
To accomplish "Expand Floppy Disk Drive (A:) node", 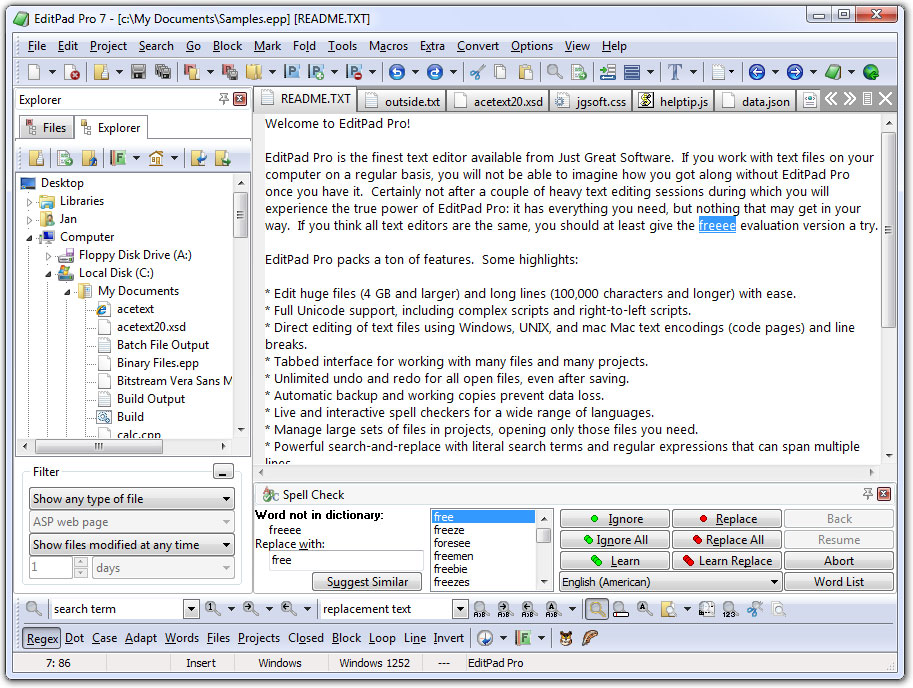I will point(48,256).
